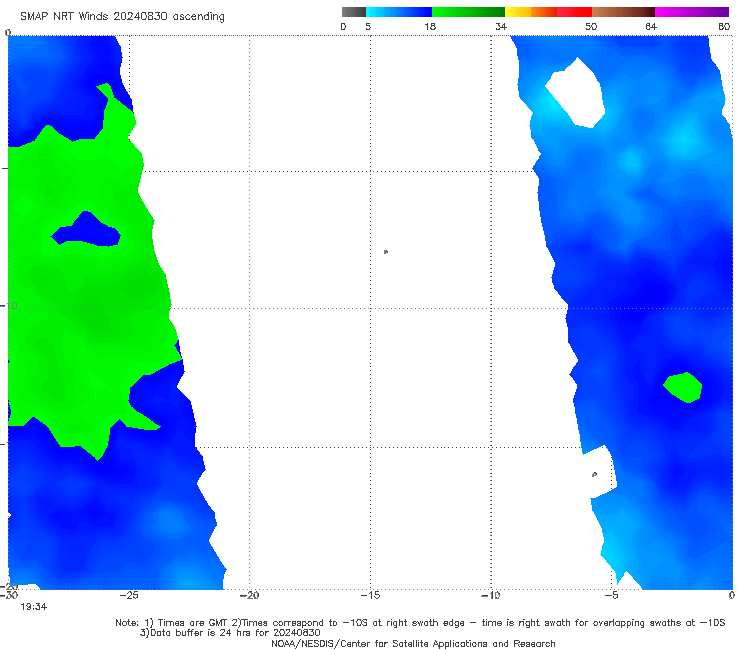740x650 pixels.
Task: Select the yellow-to-red 34–50 colorbar segment
Action: [549, 12]
